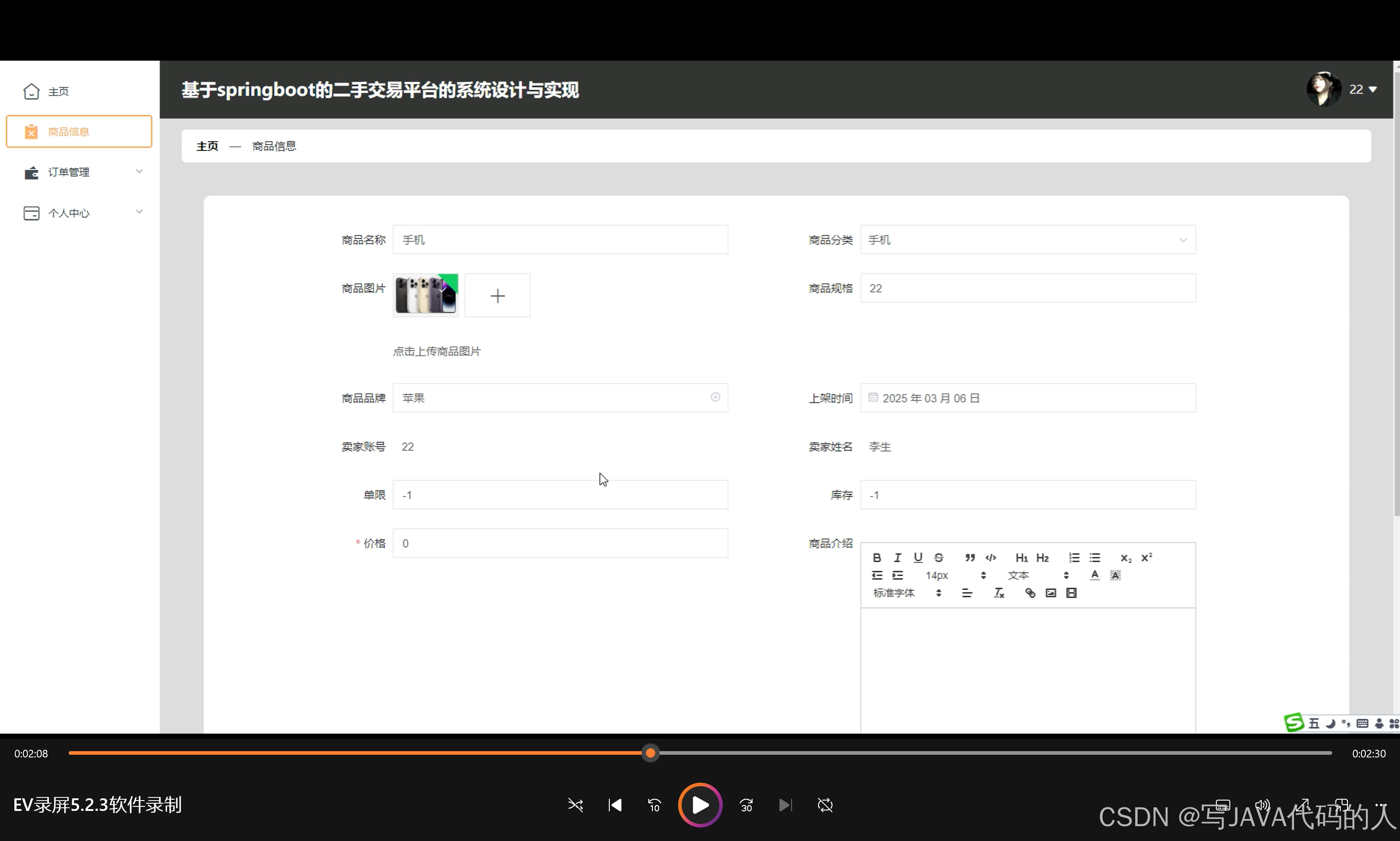Insert a video into the editor
The height and width of the screenshot is (841, 1400).
[1071, 593]
